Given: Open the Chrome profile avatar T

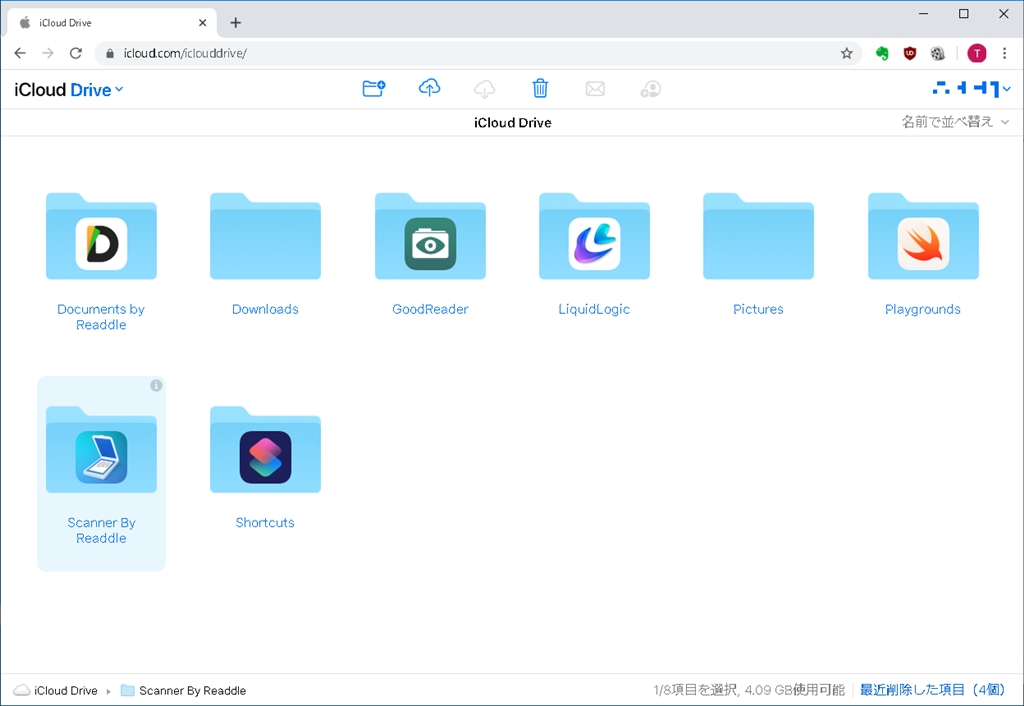Looking at the screenshot, I should (x=977, y=54).
